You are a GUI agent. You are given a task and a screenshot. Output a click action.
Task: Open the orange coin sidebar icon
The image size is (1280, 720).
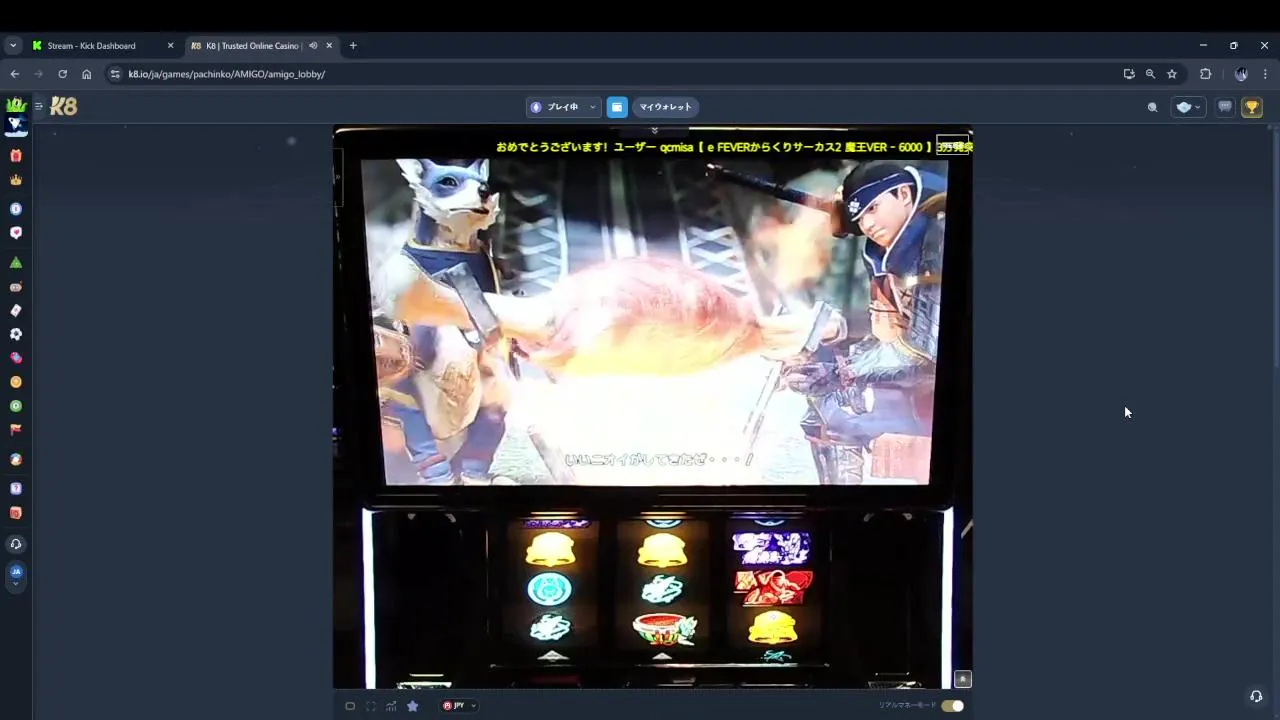(x=16, y=382)
